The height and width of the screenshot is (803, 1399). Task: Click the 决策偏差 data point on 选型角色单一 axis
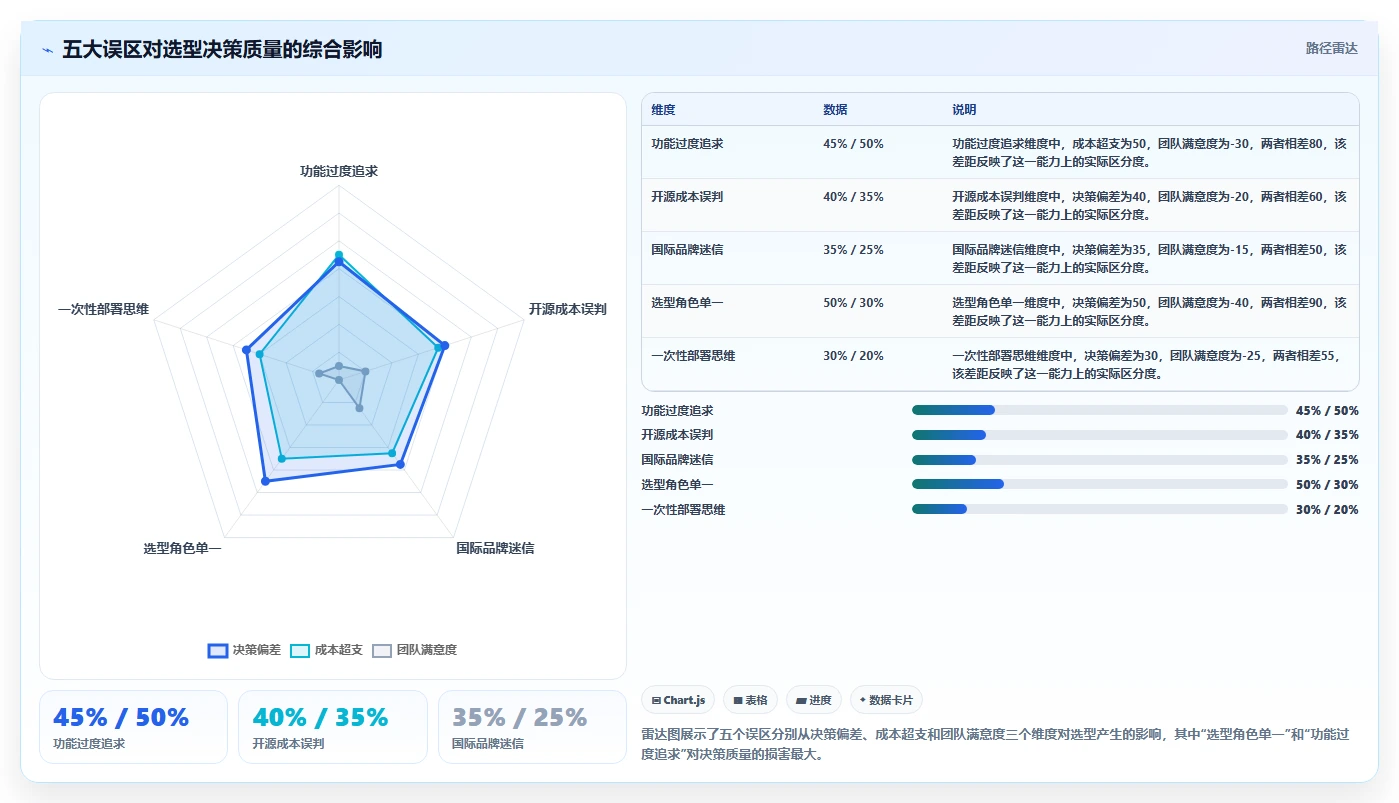[265, 482]
